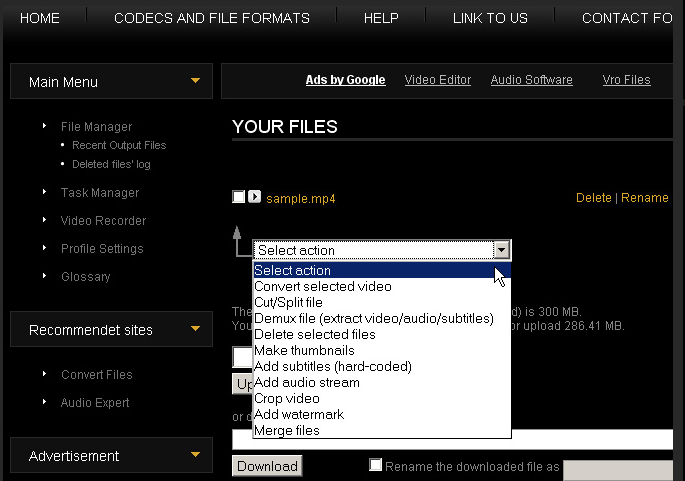Choose Merge files option
The width and height of the screenshot is (685, 481).
382,431
